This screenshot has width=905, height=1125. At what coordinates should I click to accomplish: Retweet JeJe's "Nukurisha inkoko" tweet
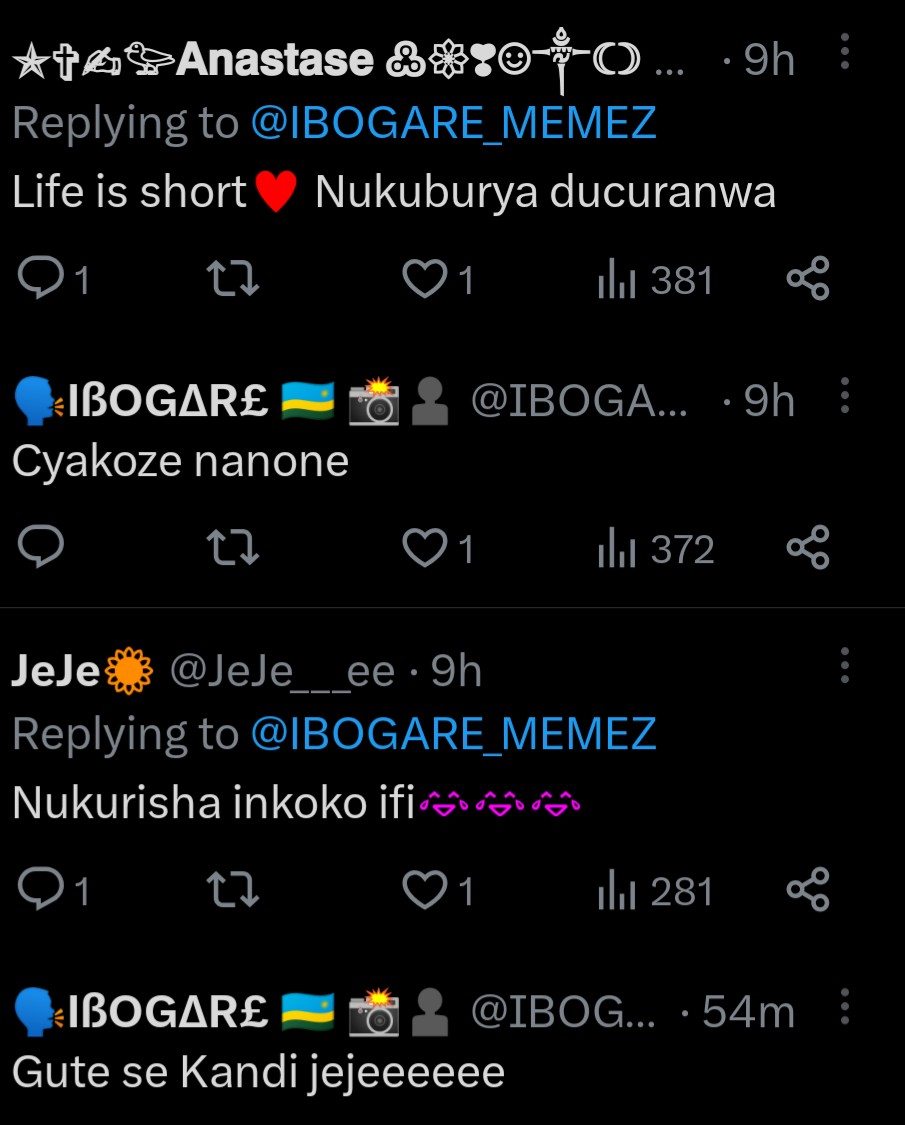(x=232, y=890)
